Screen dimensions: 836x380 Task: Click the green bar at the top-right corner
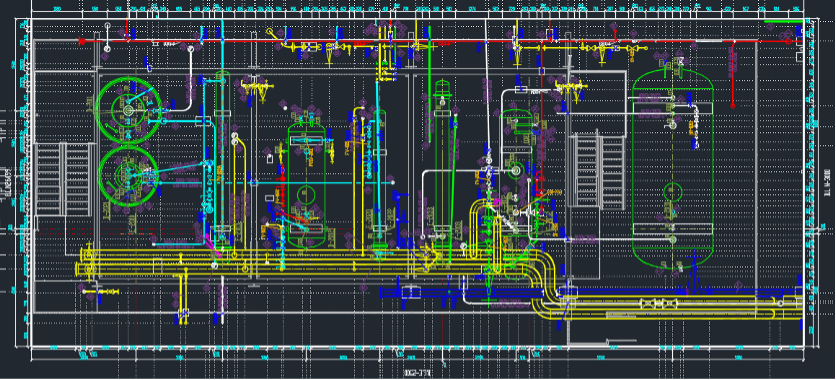[783, 22]
